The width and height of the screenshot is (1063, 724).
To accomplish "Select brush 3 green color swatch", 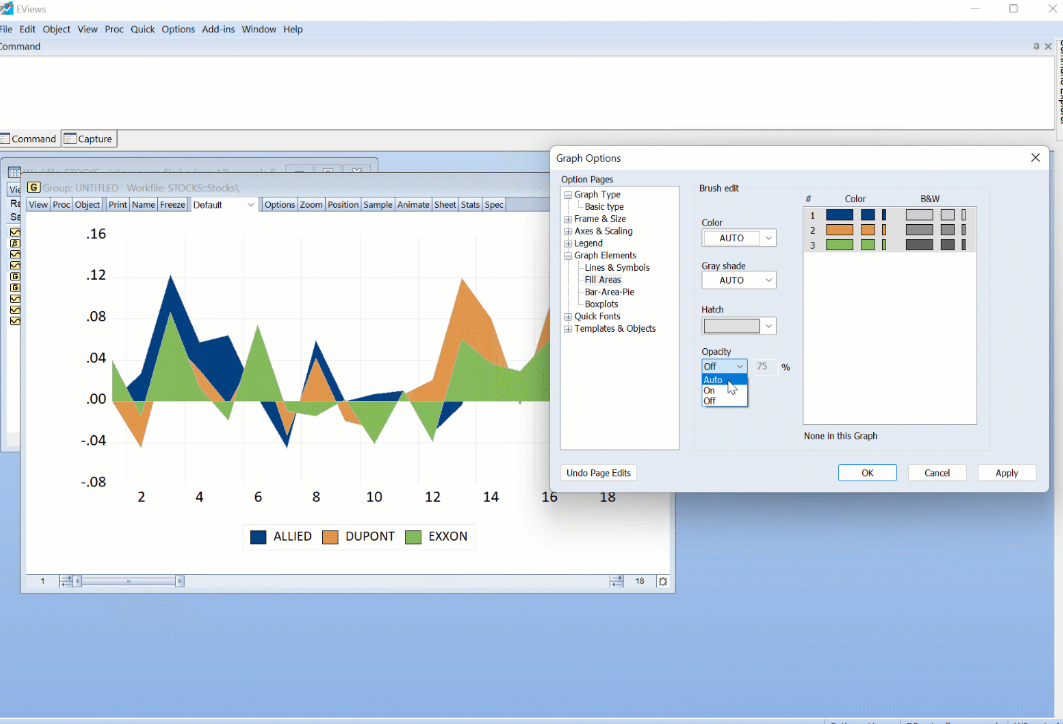I will point(839,245).
